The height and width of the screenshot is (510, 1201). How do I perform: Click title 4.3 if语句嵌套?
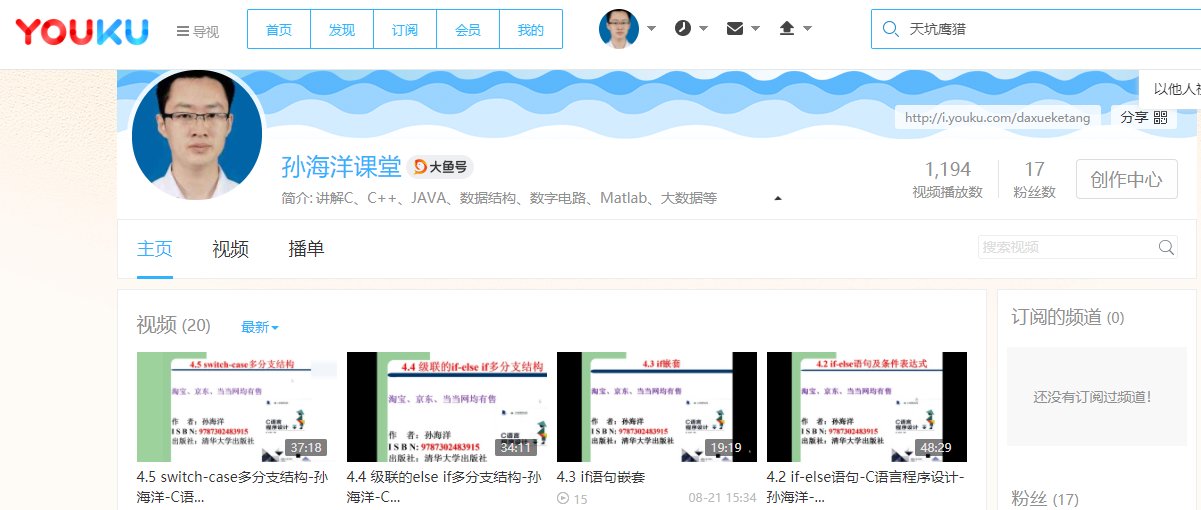tap(601, 477)
